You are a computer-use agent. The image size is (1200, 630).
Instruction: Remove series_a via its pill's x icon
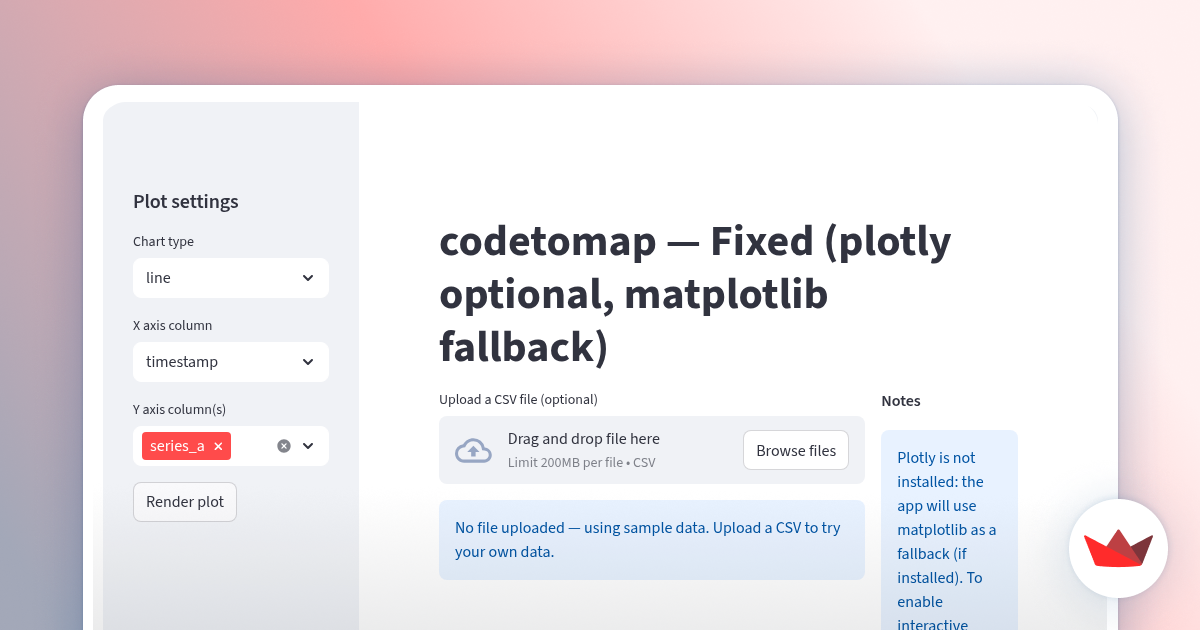(x=217, y=446)
